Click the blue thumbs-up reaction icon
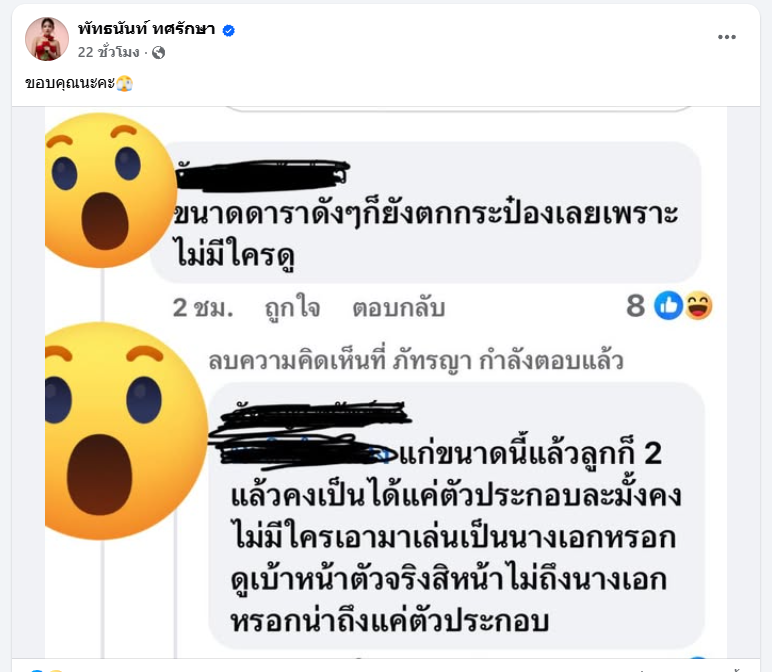 [x=668, y=305]
